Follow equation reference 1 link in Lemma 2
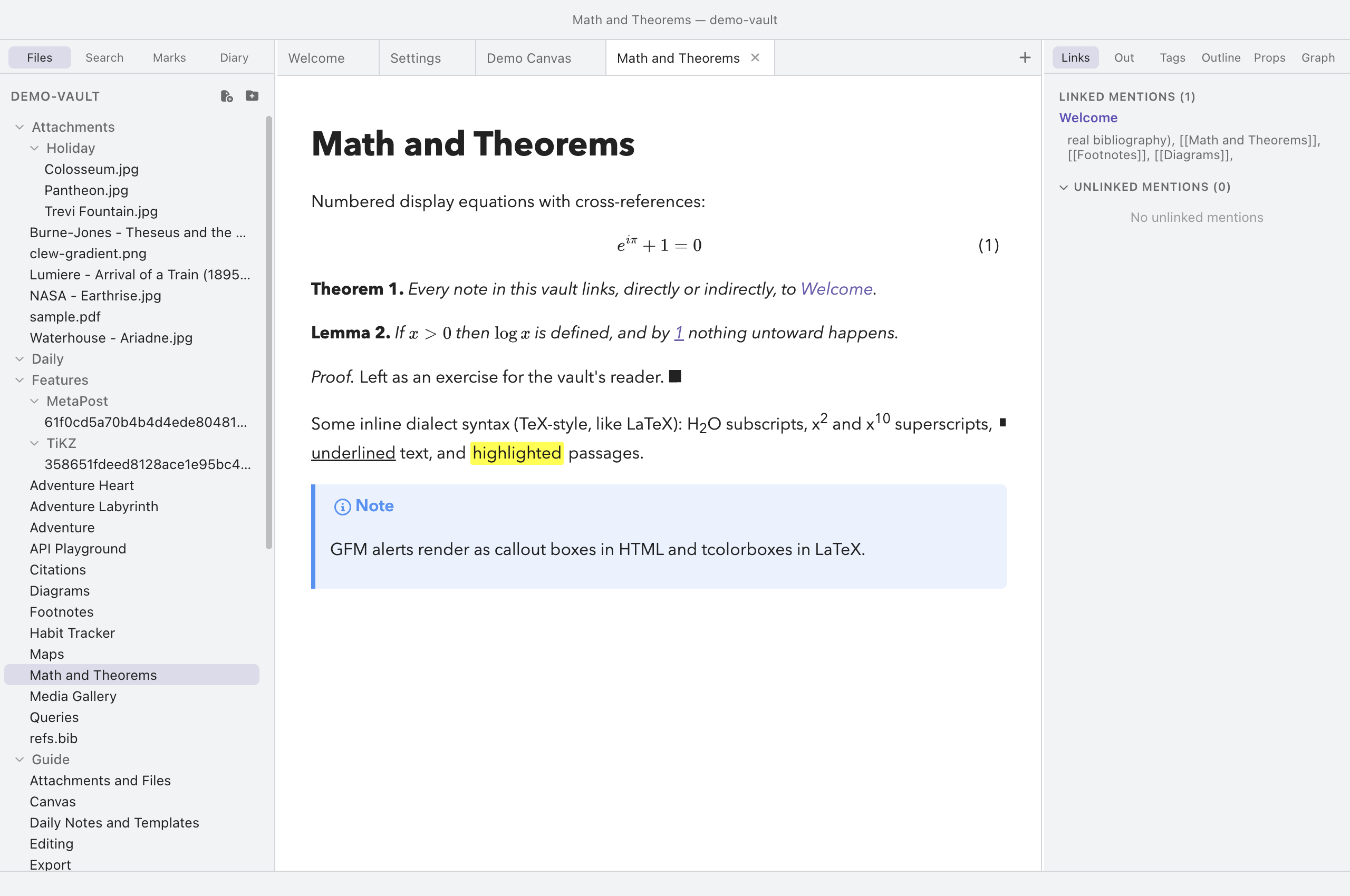Screen dimensions: 1350x896 coord(679,333)
